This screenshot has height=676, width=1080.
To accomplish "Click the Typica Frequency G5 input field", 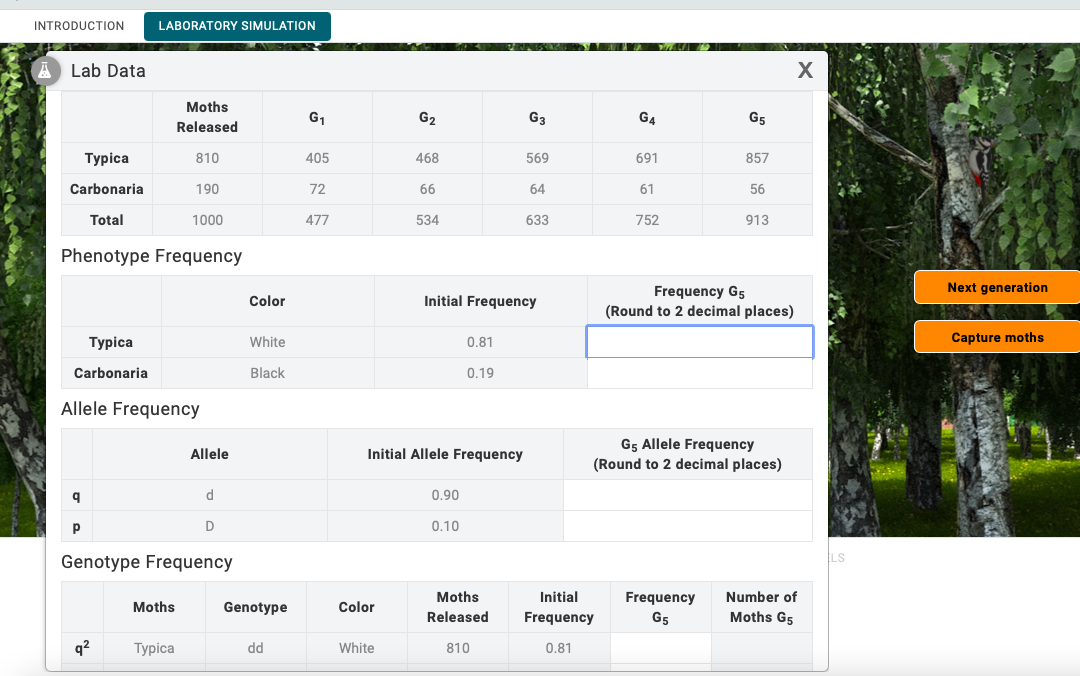I will pos(699,341).
